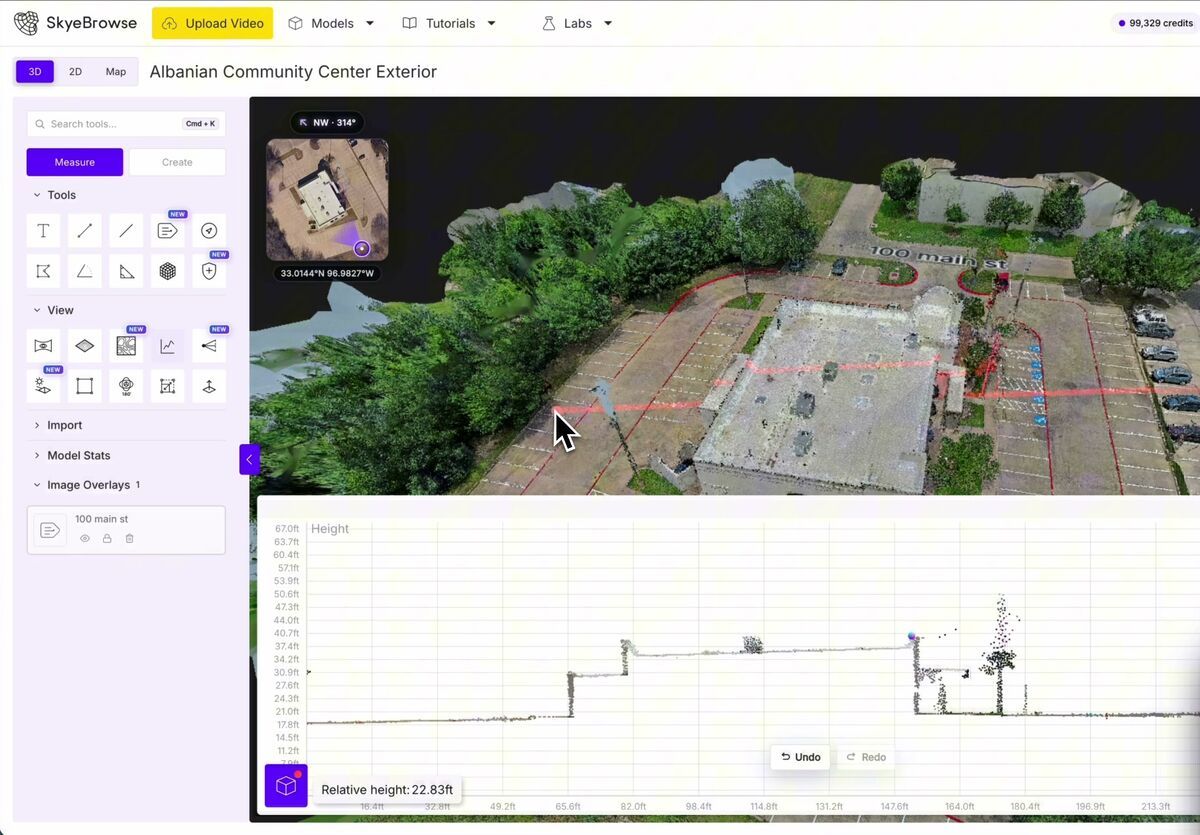This screenshot has width=1200, height=835.
Task: Select the 3D cube volume tool
Action: tap(168, 271)
